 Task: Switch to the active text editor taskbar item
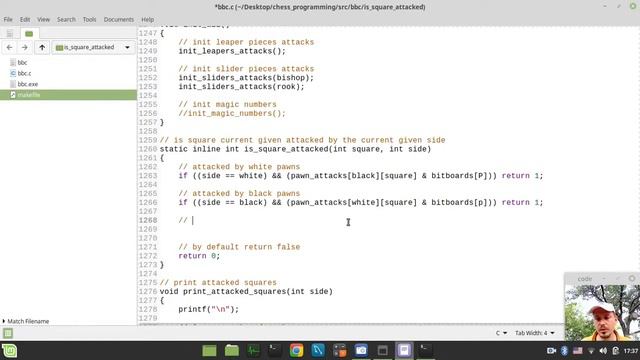click(x=404, y=351)
